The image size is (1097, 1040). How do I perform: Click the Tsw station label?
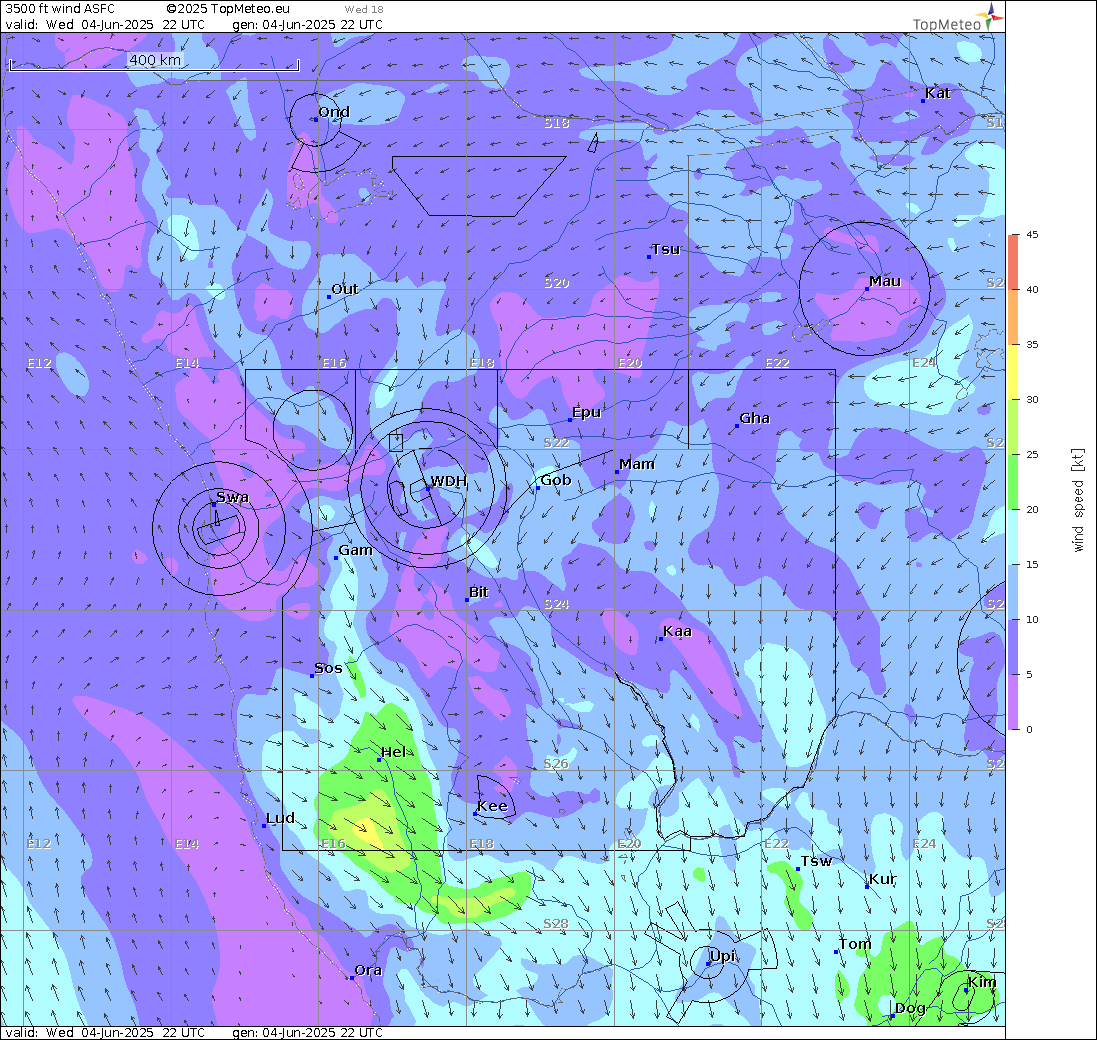(816, 861)
